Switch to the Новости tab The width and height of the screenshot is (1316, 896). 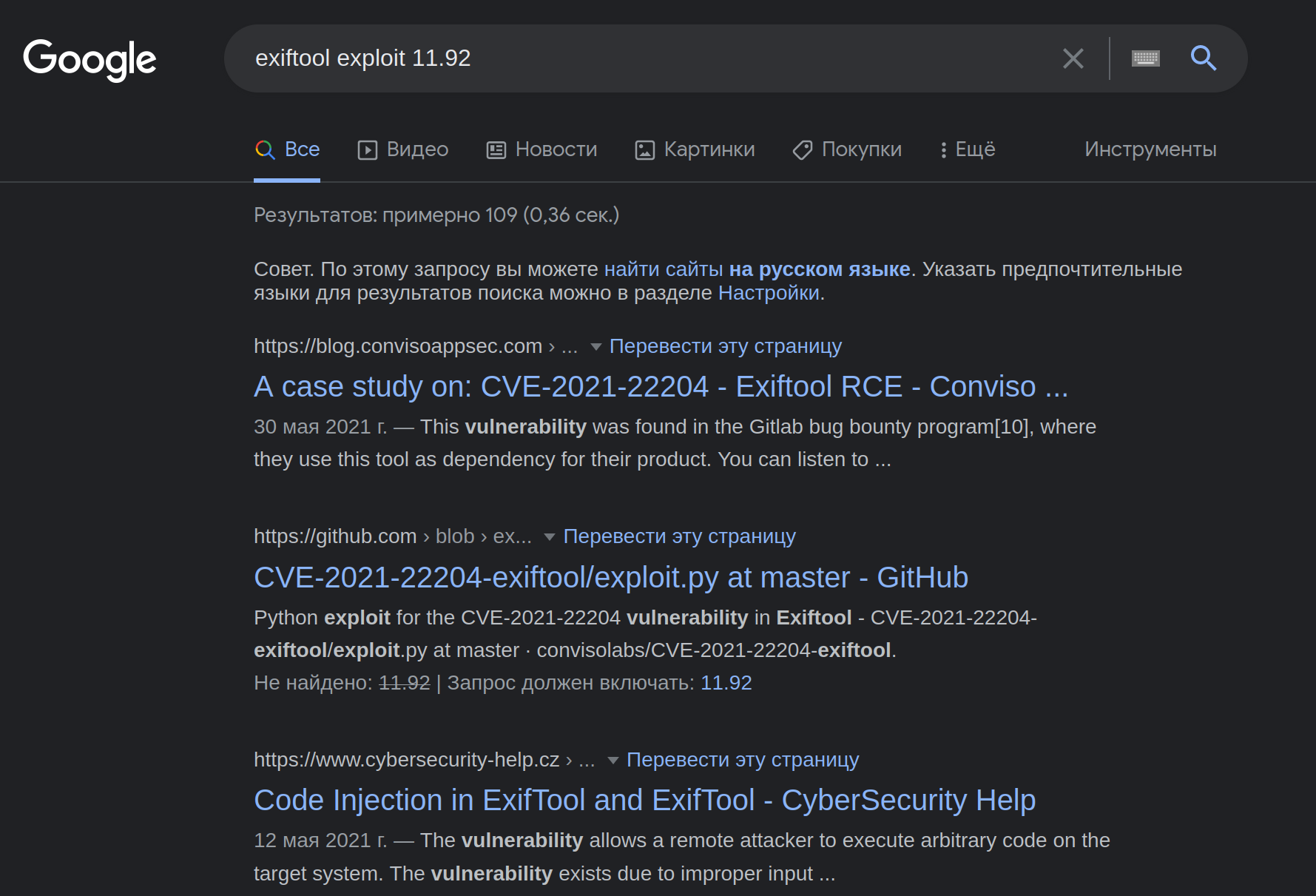[541, 149]
